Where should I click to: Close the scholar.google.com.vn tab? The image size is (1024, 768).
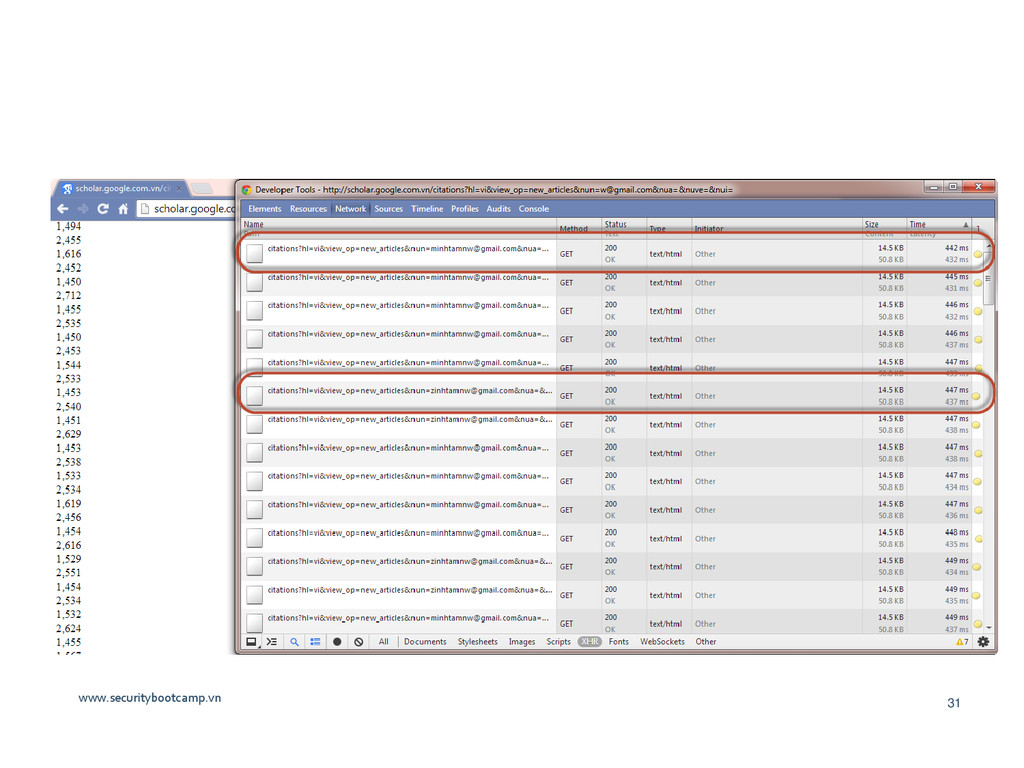[x=179, y=189]
